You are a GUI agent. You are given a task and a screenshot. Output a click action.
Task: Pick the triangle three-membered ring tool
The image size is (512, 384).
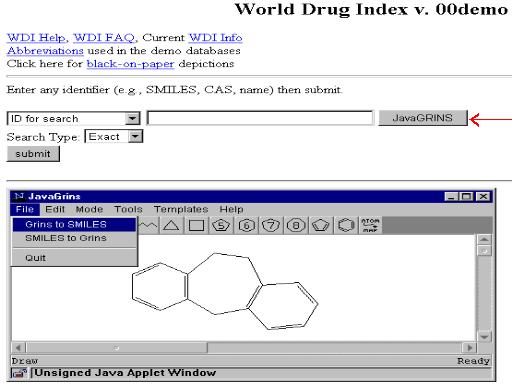click(171, 225)
